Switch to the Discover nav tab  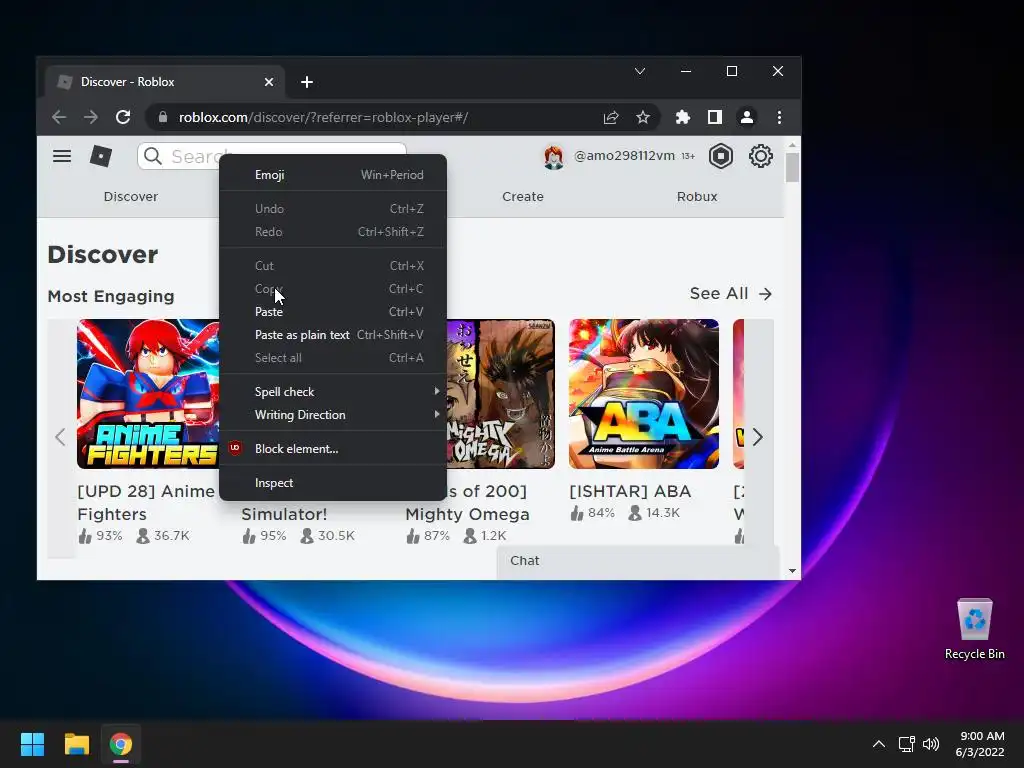tap(131, 197)
